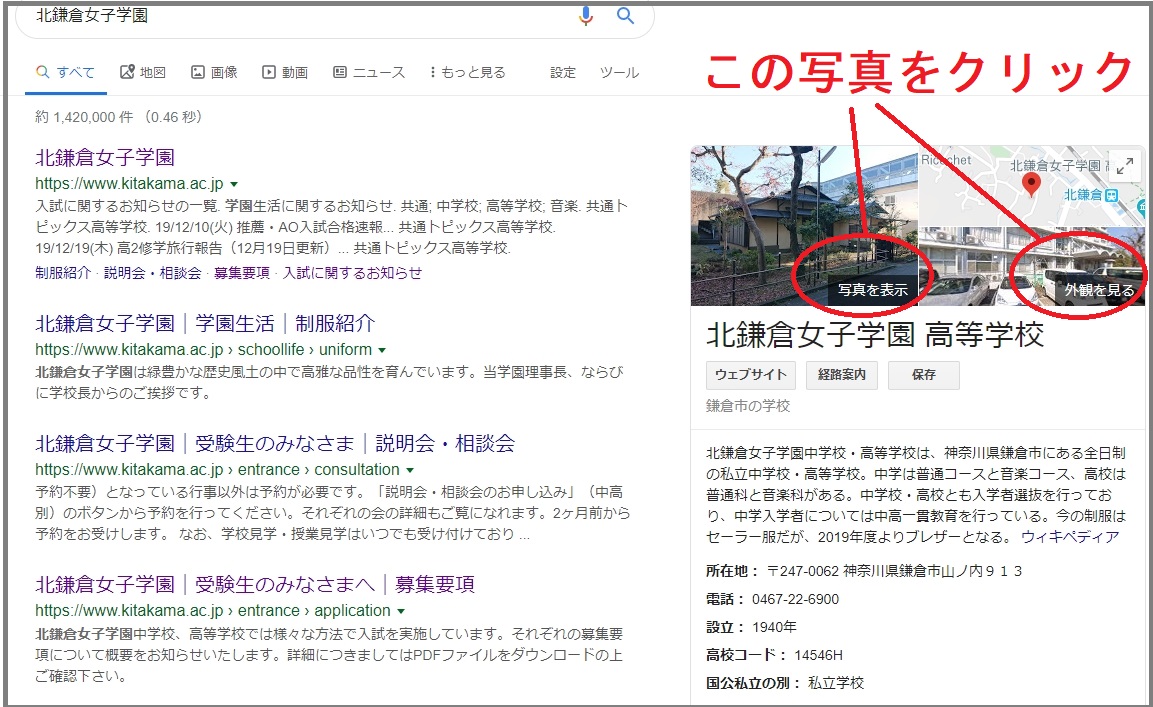
Task: Click the address 神奈川県鎌倉市山ノ内913
Action: coord(932,571)
